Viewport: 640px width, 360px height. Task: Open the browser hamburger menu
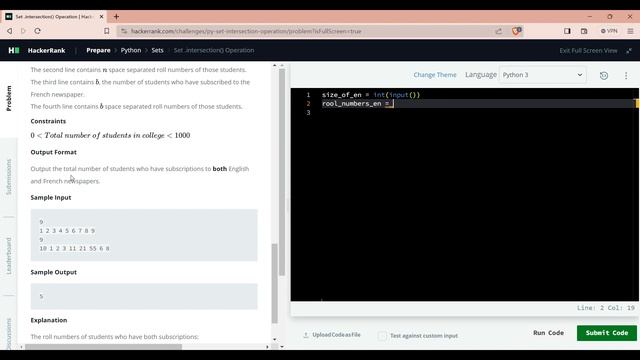tap(630, 31)
